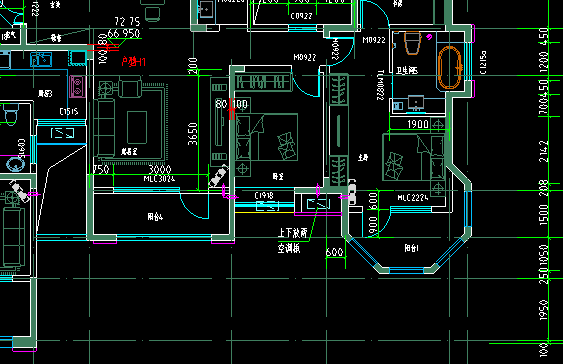Click the MLC2224 door label
Viewport: 563px width, 364px height.
413,197
